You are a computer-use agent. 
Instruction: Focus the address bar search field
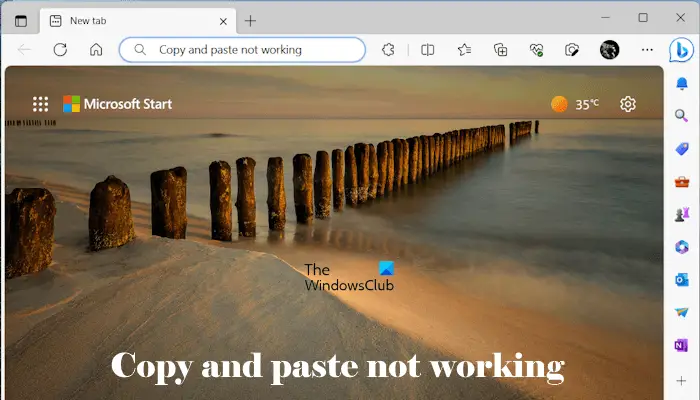[242, 50]
